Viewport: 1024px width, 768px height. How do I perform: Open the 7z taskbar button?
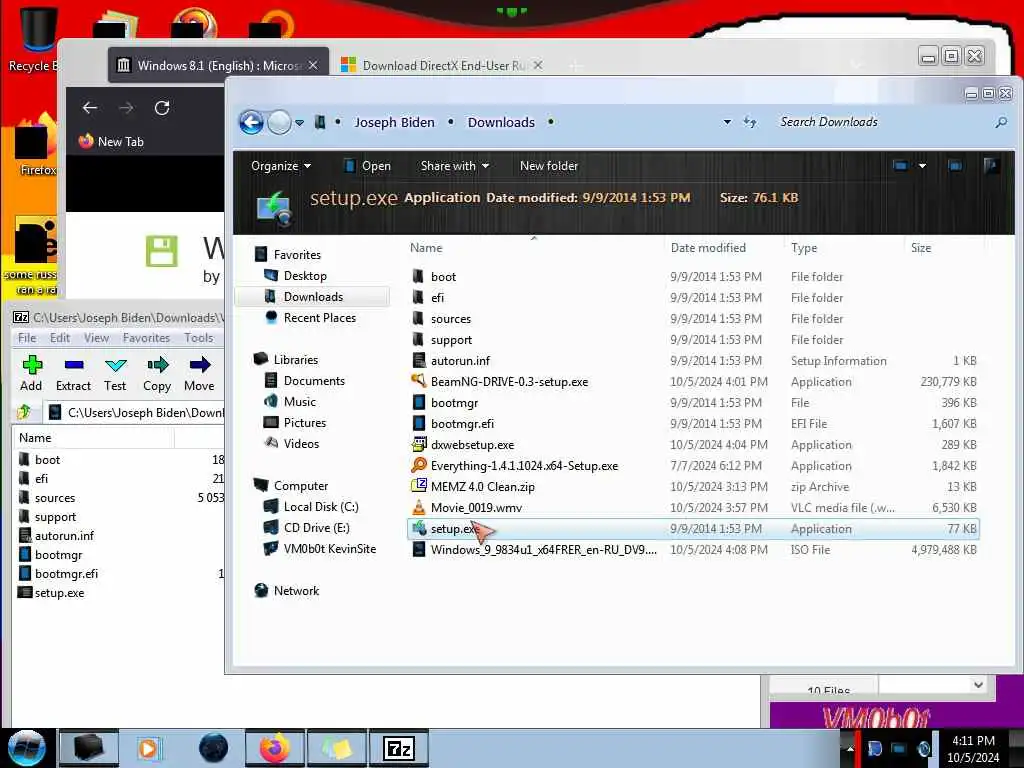coord(398,748)
